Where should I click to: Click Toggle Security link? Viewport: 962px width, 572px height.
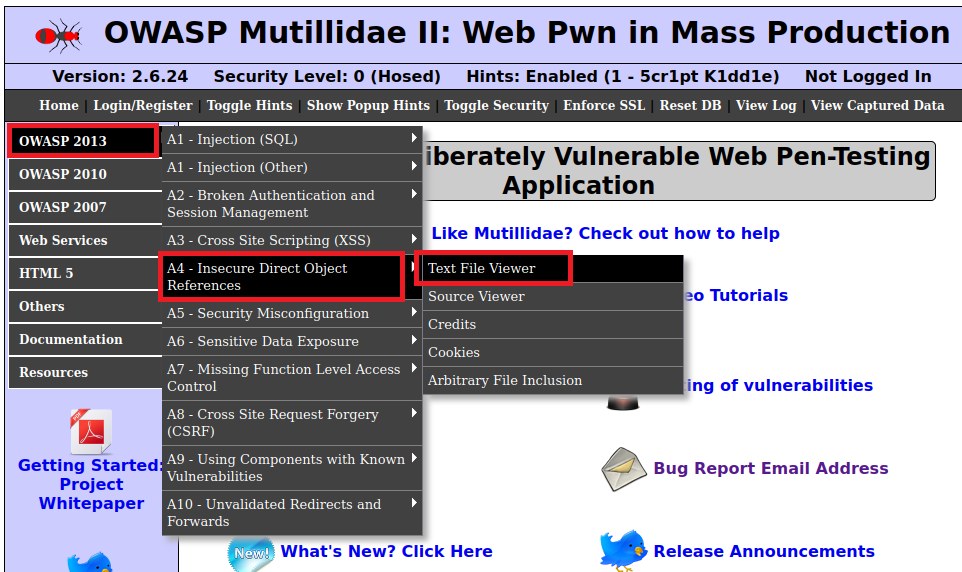pyautogui.click(x=496, y=106)
